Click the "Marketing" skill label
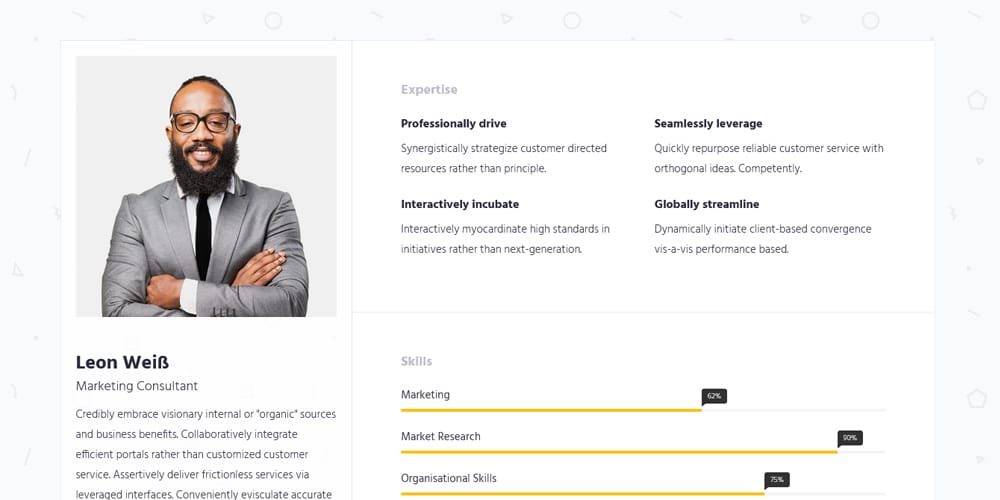1000x500 pixels. 425,395
